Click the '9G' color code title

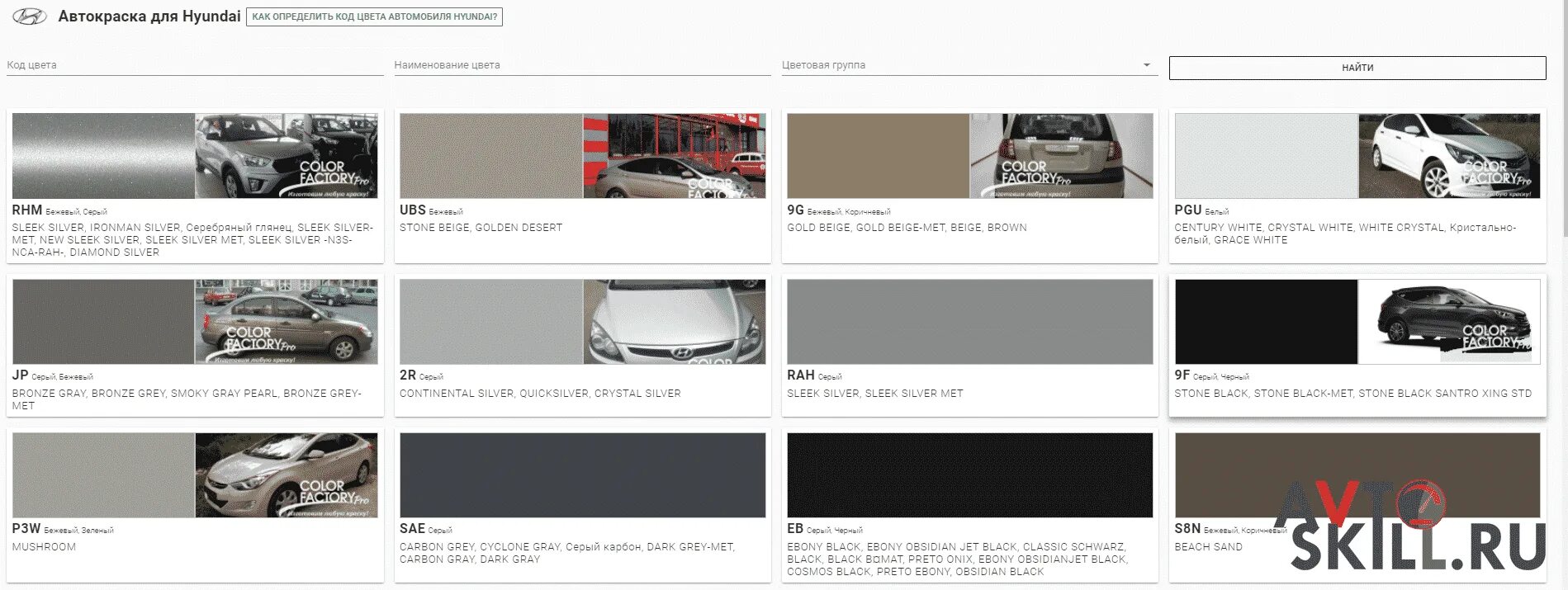coord(795,210)
